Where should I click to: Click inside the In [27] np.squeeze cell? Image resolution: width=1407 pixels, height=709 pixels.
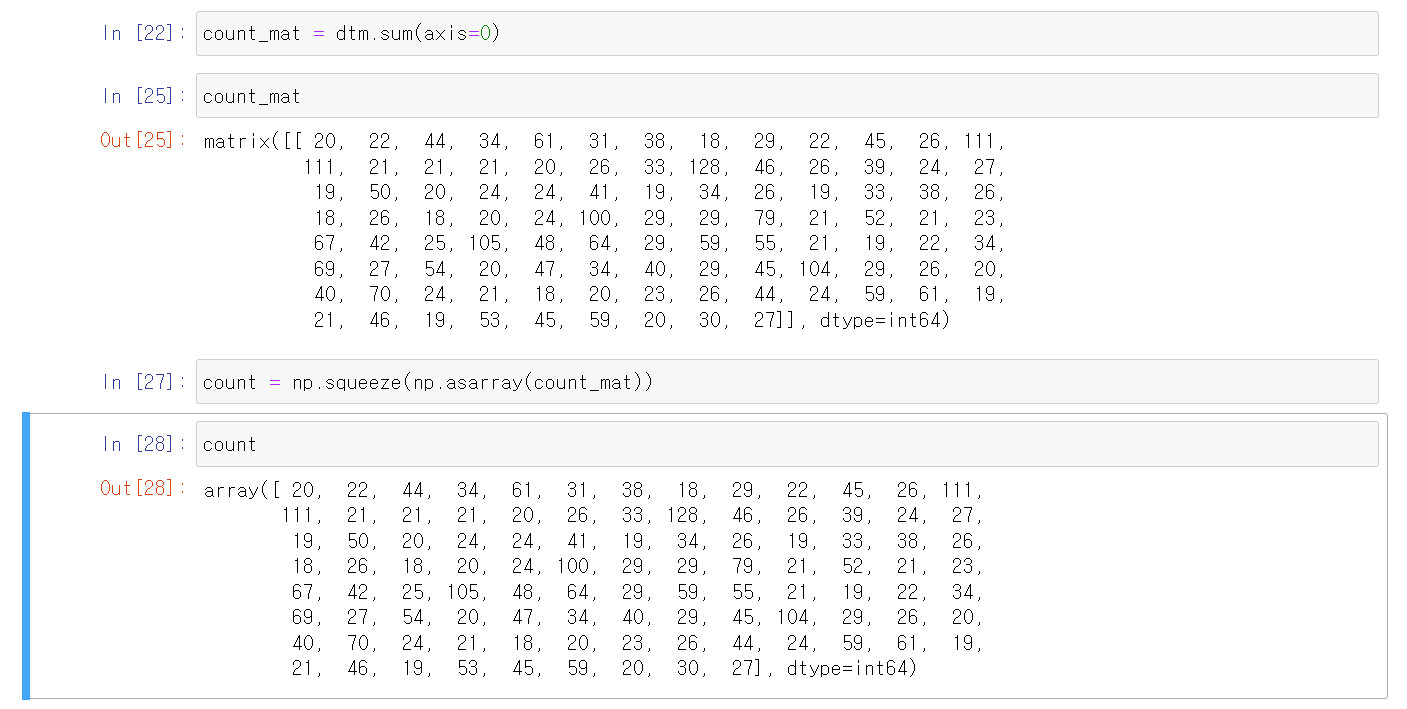(786, 382)
